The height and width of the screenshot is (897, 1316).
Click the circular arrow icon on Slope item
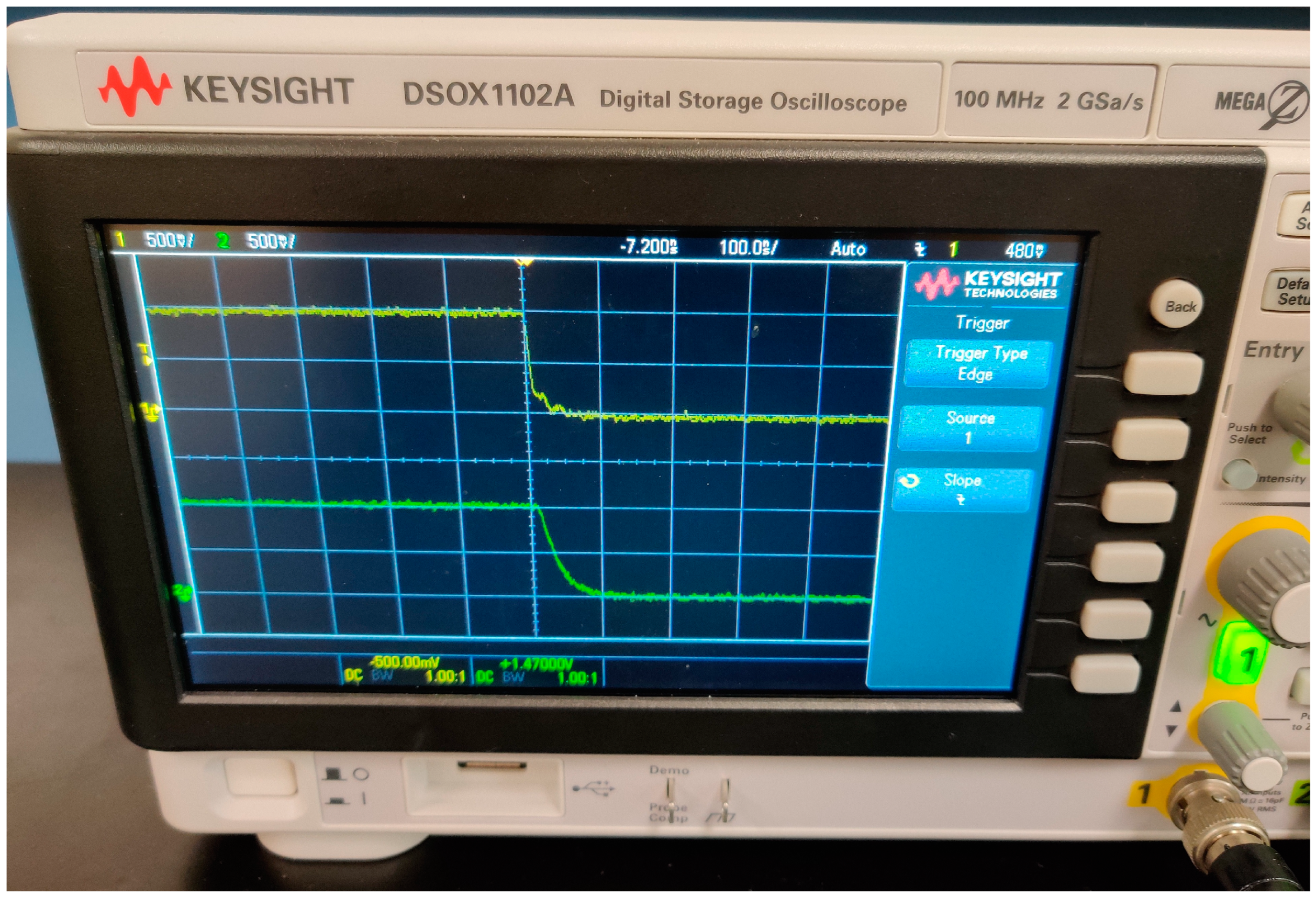pyautogui.click(x=910, y=481)
